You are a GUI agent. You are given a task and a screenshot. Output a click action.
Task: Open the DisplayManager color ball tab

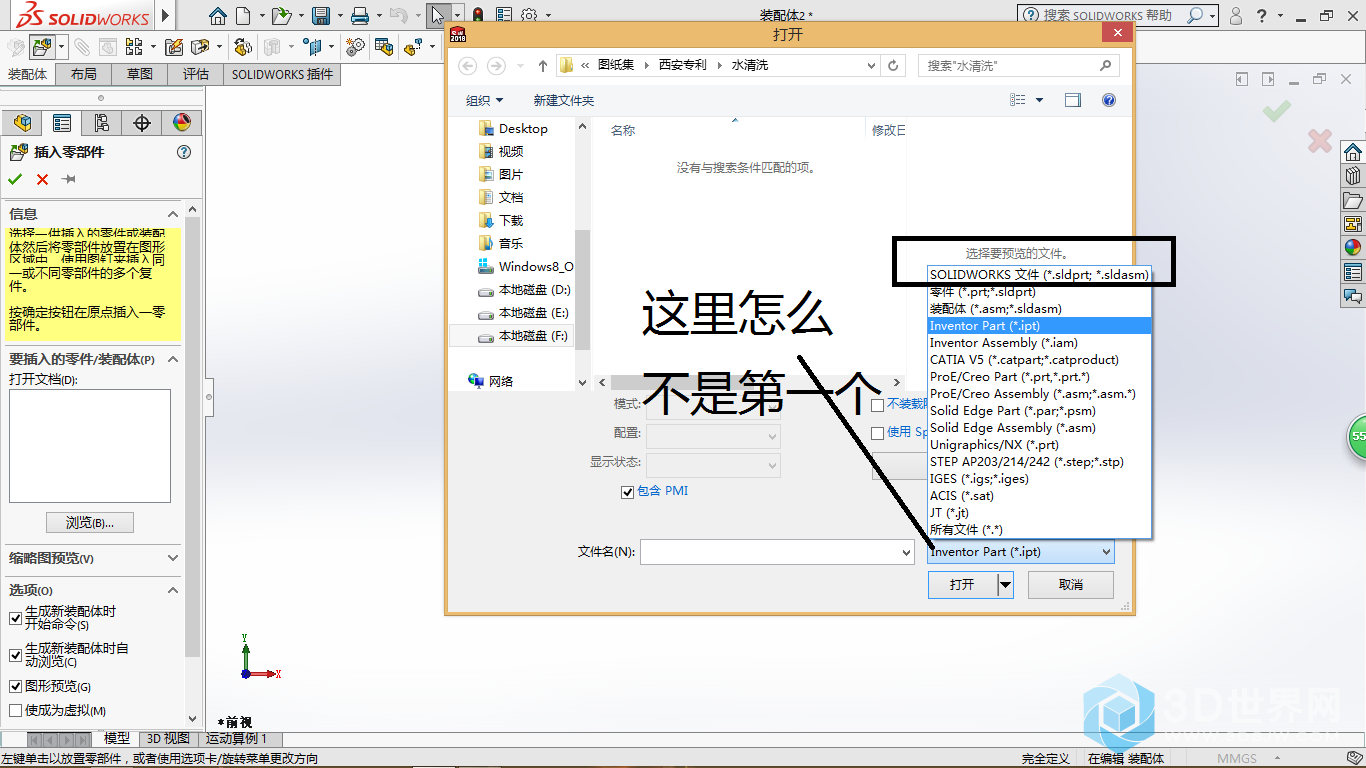pos(181,123)
